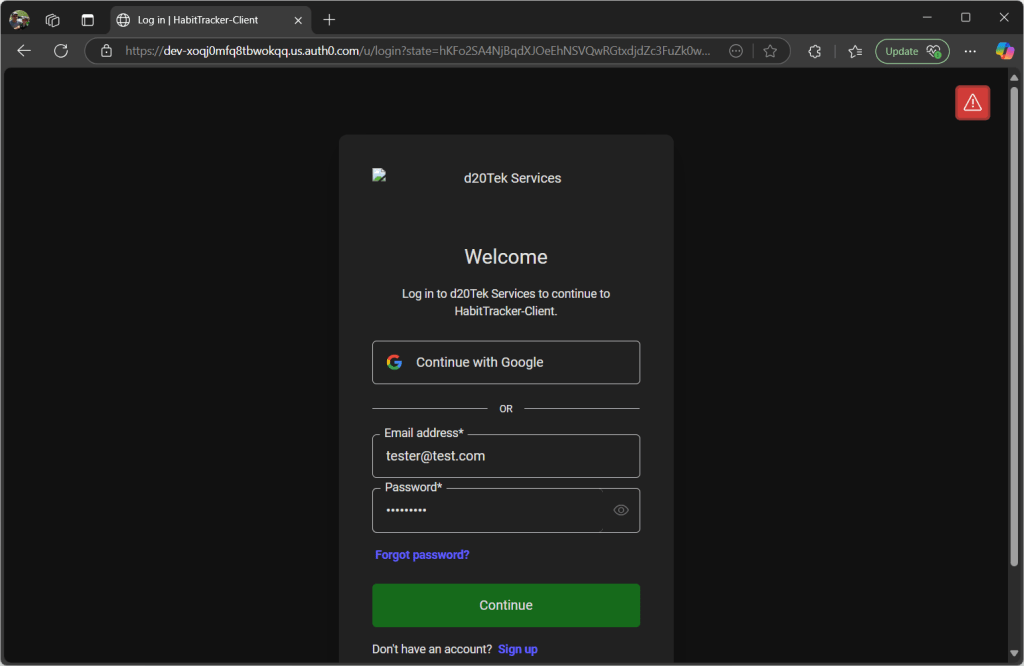The image size is (1024, 666).
Task: Click Continue with Google button
Action: click(506, 362)
